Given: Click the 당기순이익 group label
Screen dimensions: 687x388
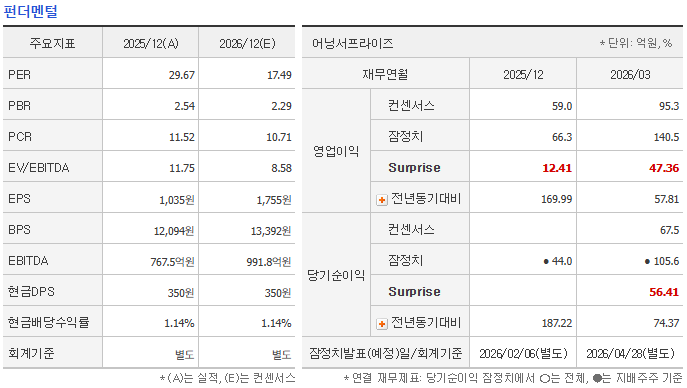Looking at the screenshot, I should click(336, 275).
